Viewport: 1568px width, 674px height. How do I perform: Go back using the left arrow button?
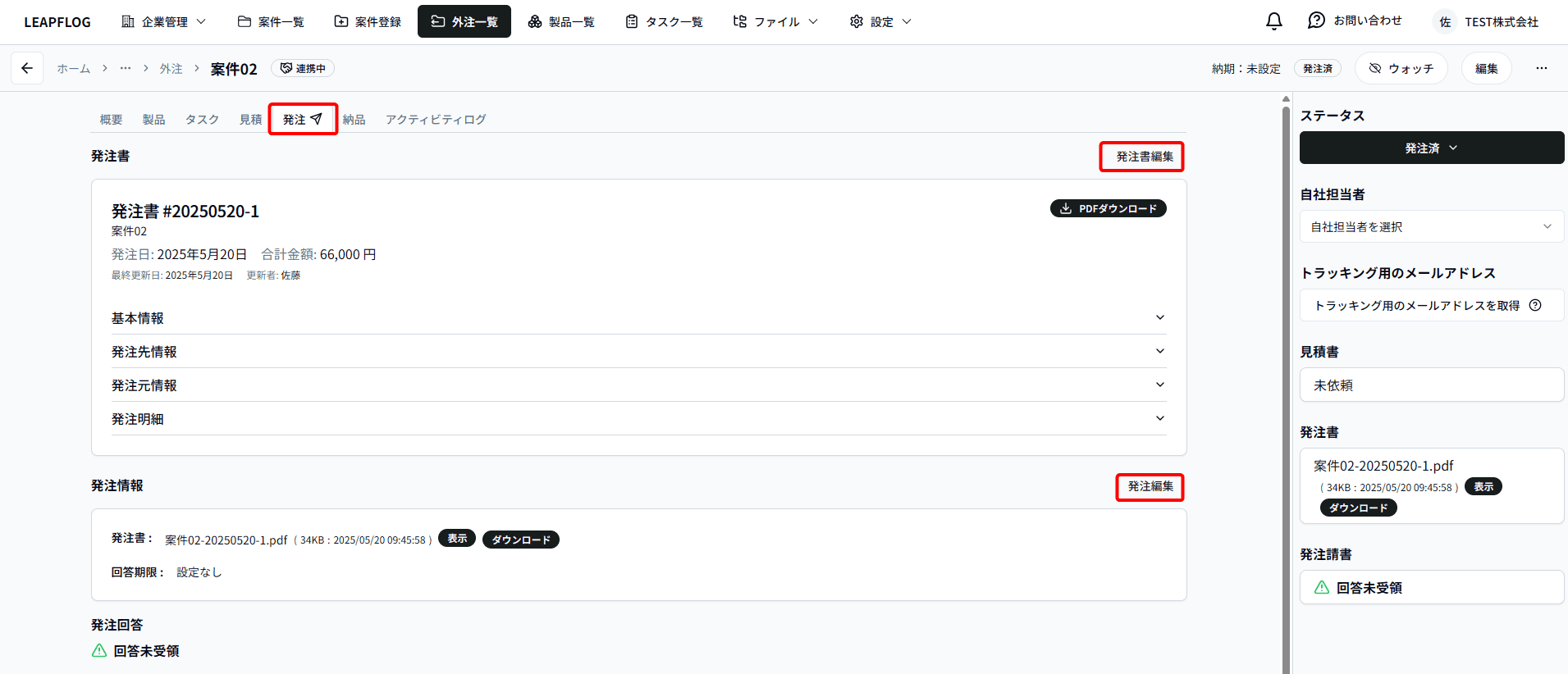[x=27, y=68]
